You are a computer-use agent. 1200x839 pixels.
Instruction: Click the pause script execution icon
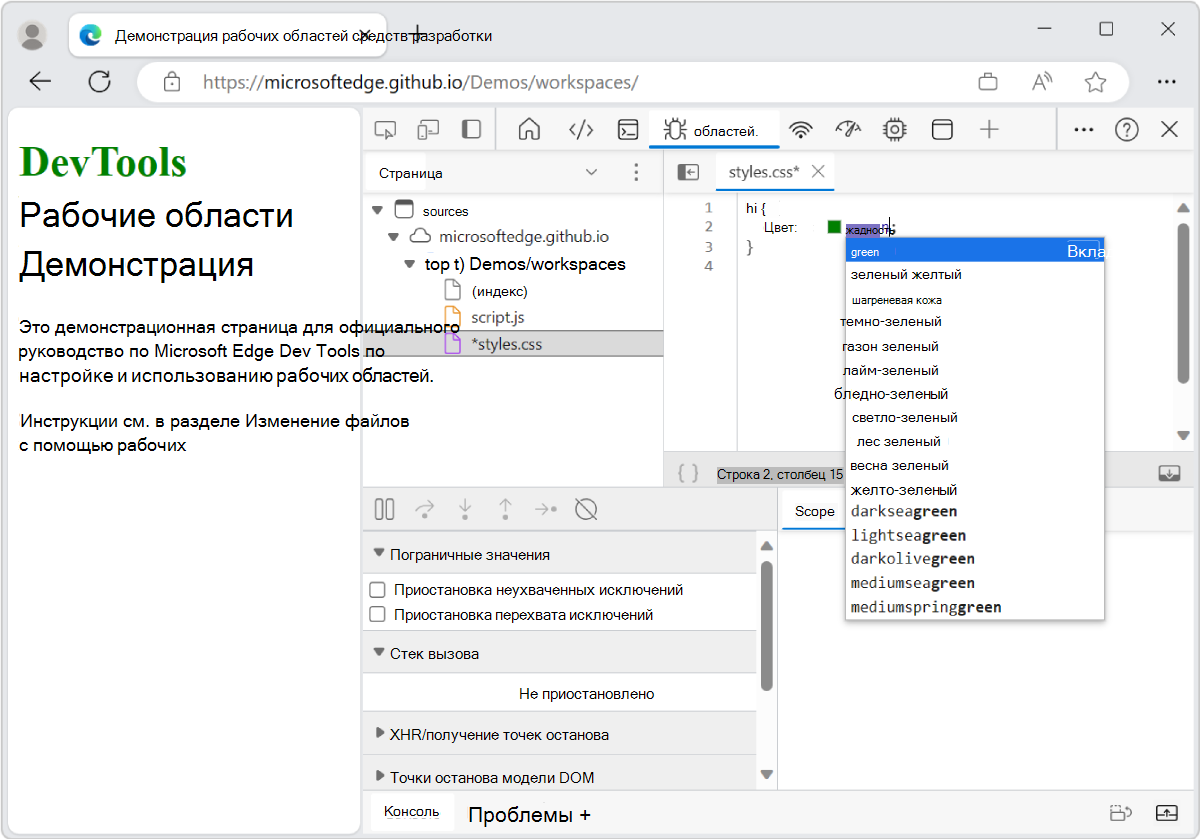[x=384, y=509]
